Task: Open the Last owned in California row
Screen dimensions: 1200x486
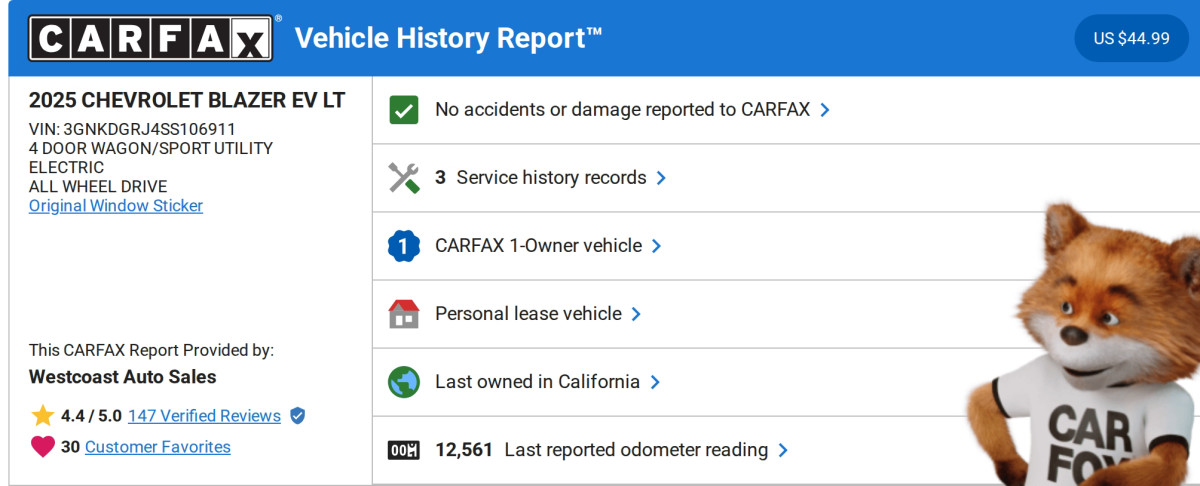Action: 537,382
